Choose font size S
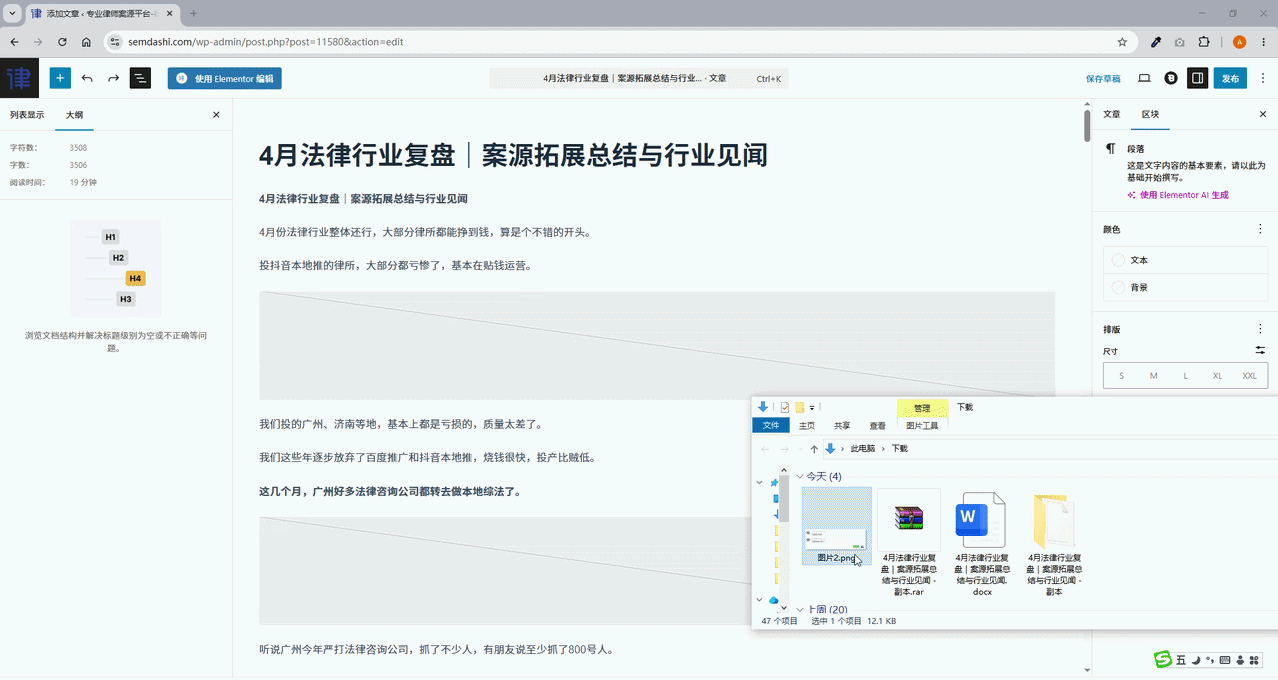This screenshot has width=1278, height=680. click(x=1121, y=375)
